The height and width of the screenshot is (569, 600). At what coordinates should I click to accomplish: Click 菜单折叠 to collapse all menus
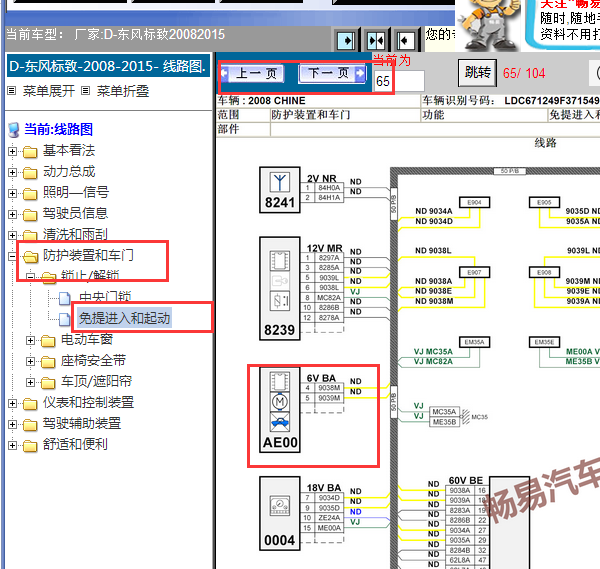pyautogui.click(x=122, y=91)
